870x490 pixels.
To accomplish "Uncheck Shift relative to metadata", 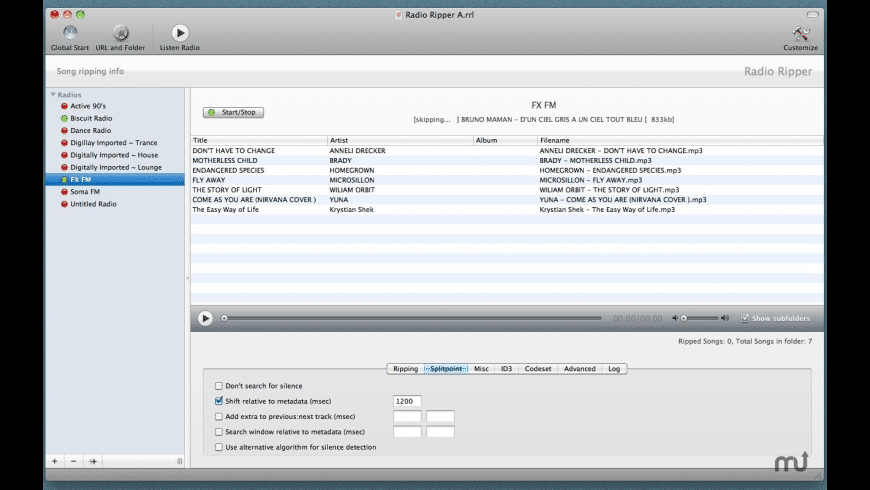I will click(219, 401).
